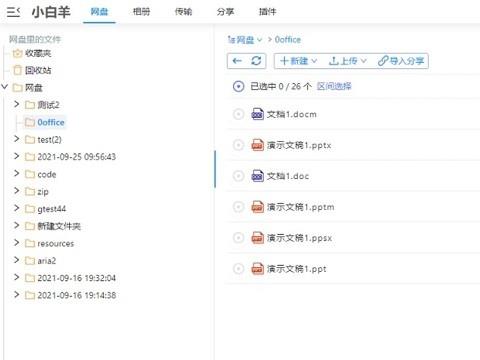
Task: Click the Word icon of 文稿1.docm
Action: [257, 114]
